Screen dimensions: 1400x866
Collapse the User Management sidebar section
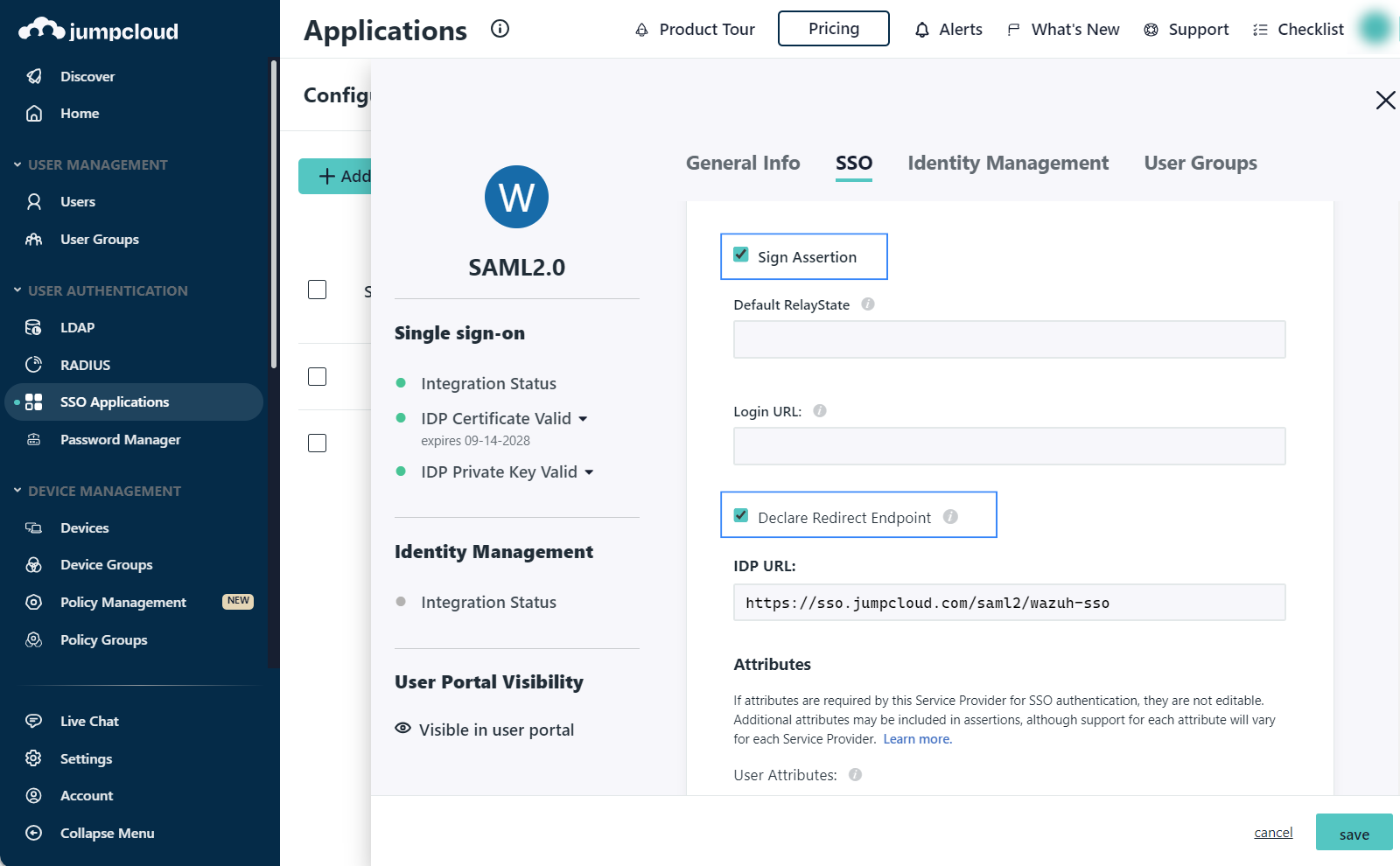(17, 164)
